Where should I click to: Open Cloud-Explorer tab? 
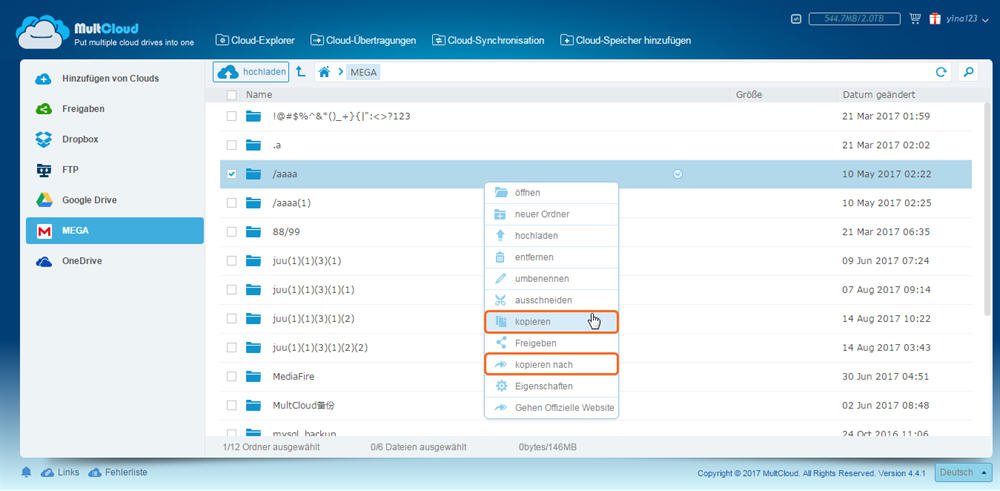[255, 40]
